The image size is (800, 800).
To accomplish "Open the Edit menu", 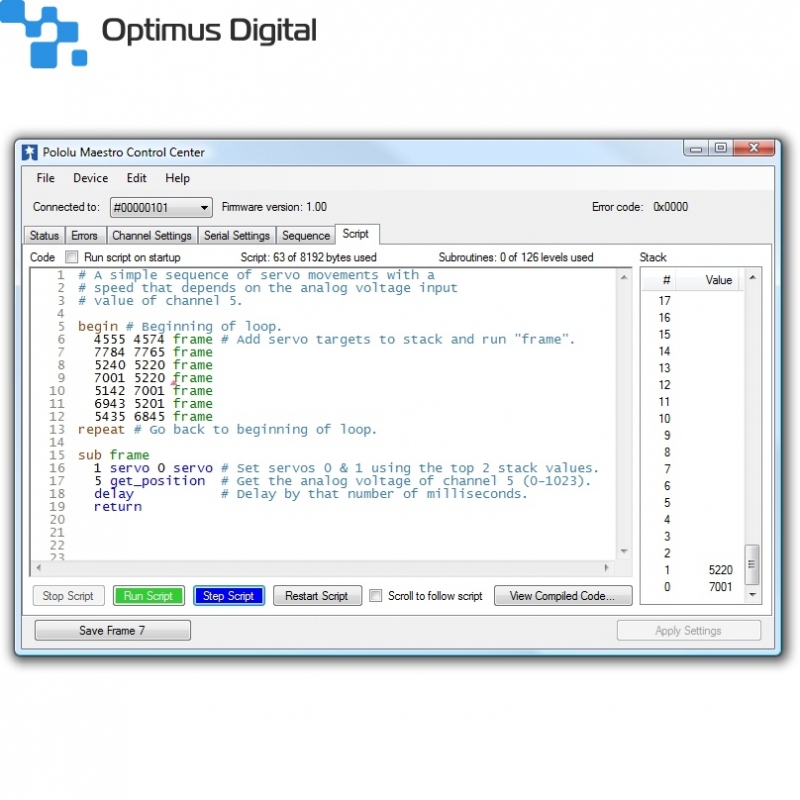I will pyautogui.click(x=136, y=178).
